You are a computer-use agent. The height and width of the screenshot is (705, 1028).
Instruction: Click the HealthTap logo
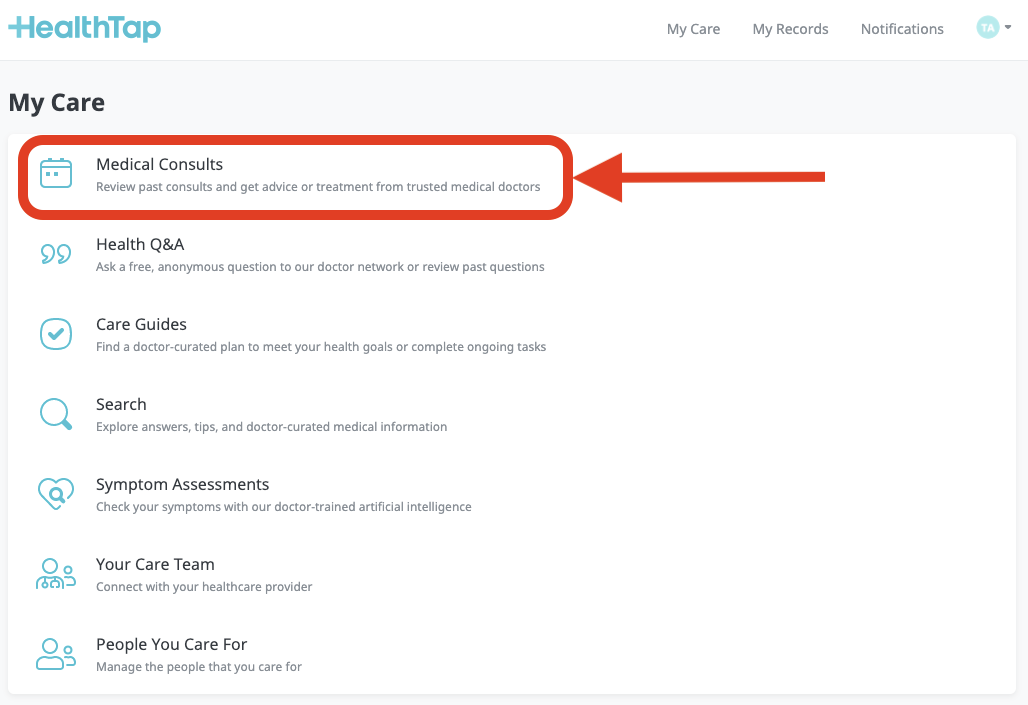click(84, 28)
